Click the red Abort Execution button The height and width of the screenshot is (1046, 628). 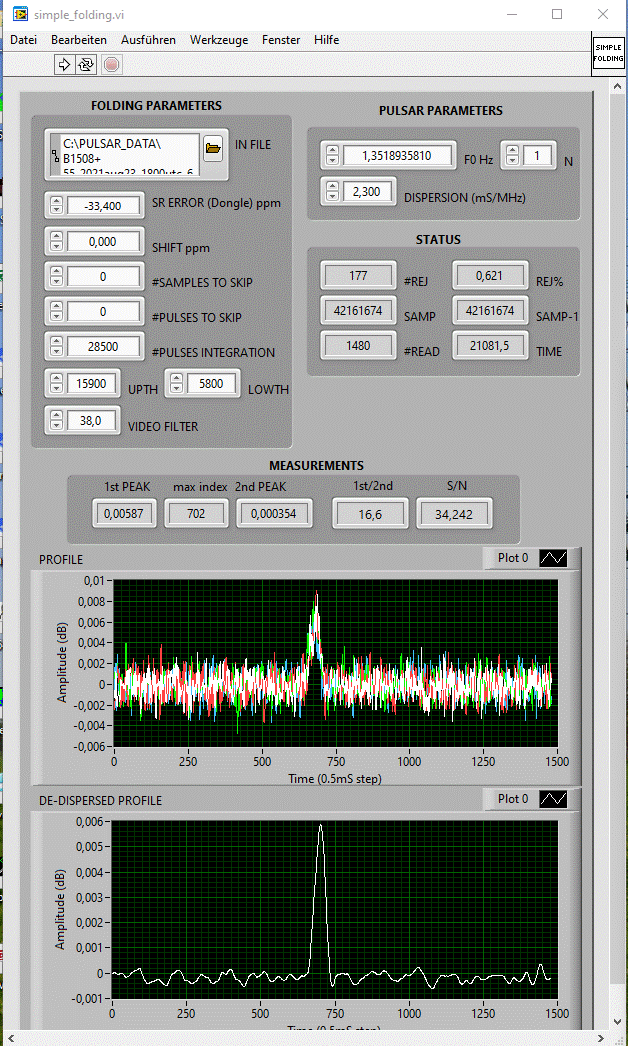click(111, 65)
